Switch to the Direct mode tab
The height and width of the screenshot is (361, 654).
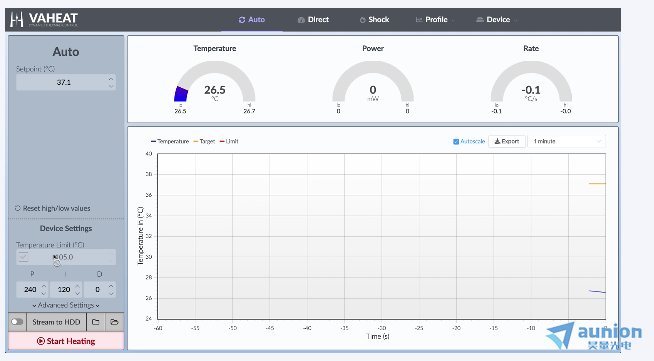click(313, 20)
